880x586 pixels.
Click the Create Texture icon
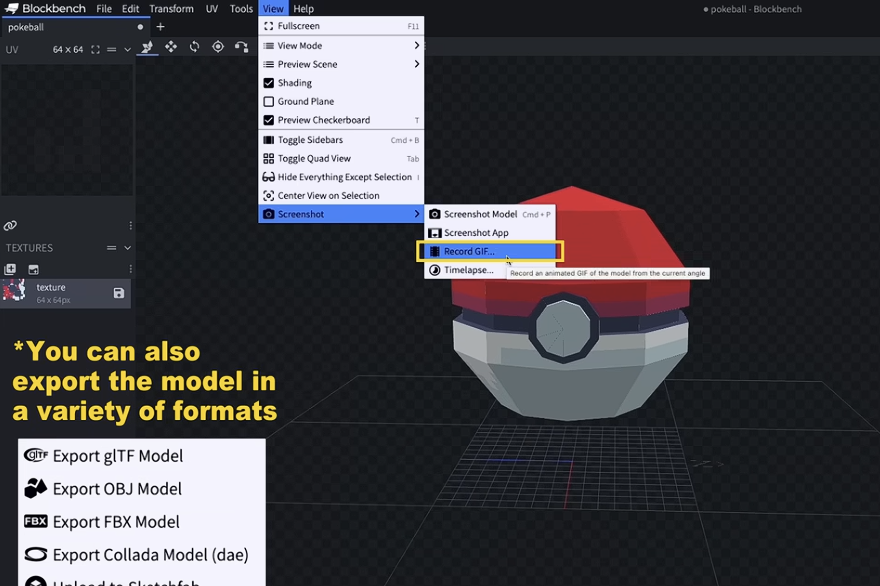pos(34,269)
